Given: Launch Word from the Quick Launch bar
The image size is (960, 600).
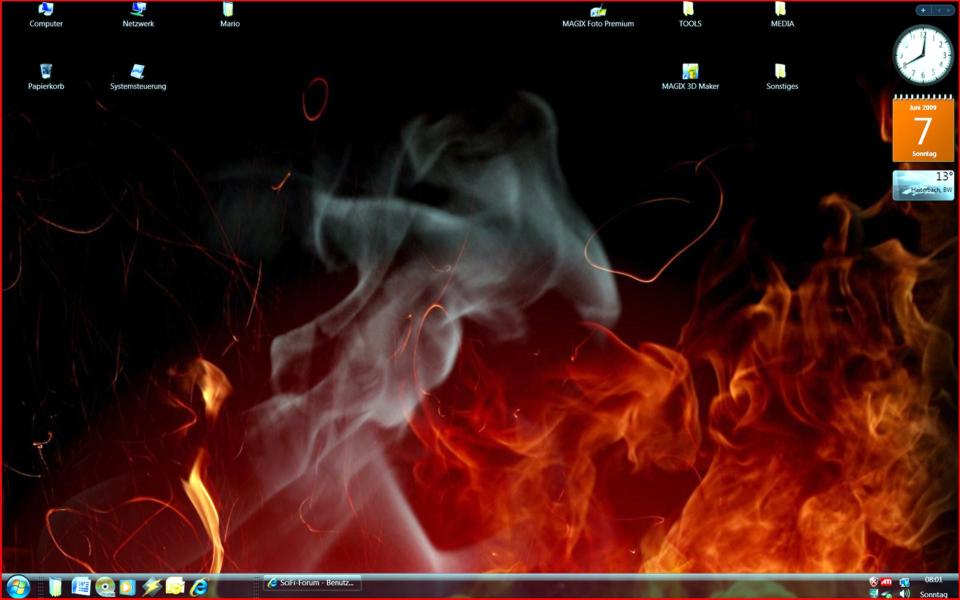Looking at the screenshot, I should (x=81, y=586).
